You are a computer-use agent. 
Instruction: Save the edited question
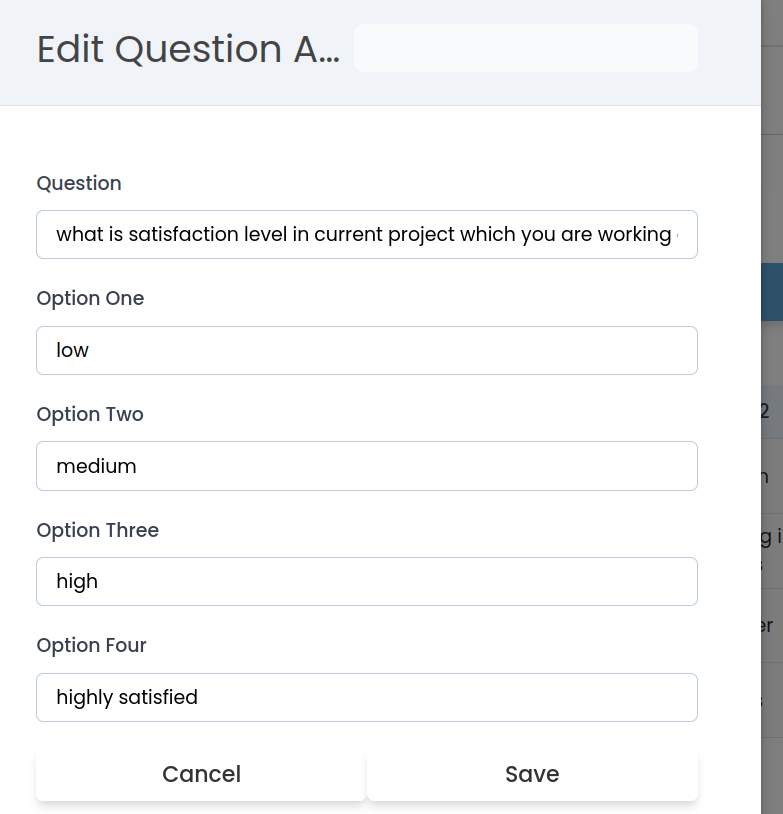[x=532, y=775]
